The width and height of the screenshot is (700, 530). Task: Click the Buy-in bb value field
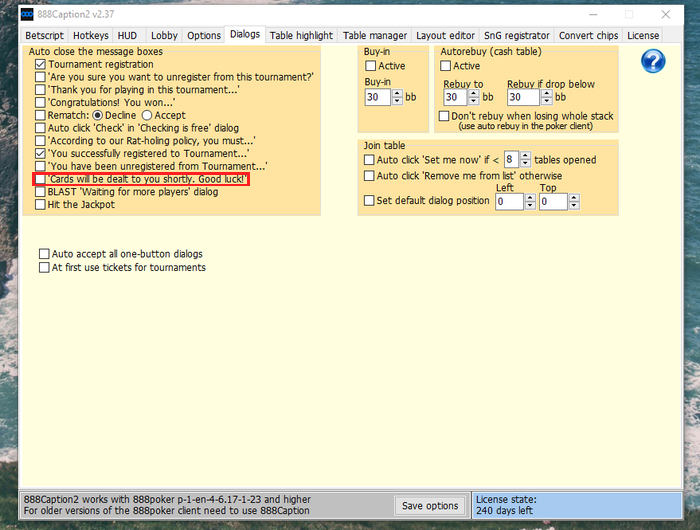[x=378, y=97]
